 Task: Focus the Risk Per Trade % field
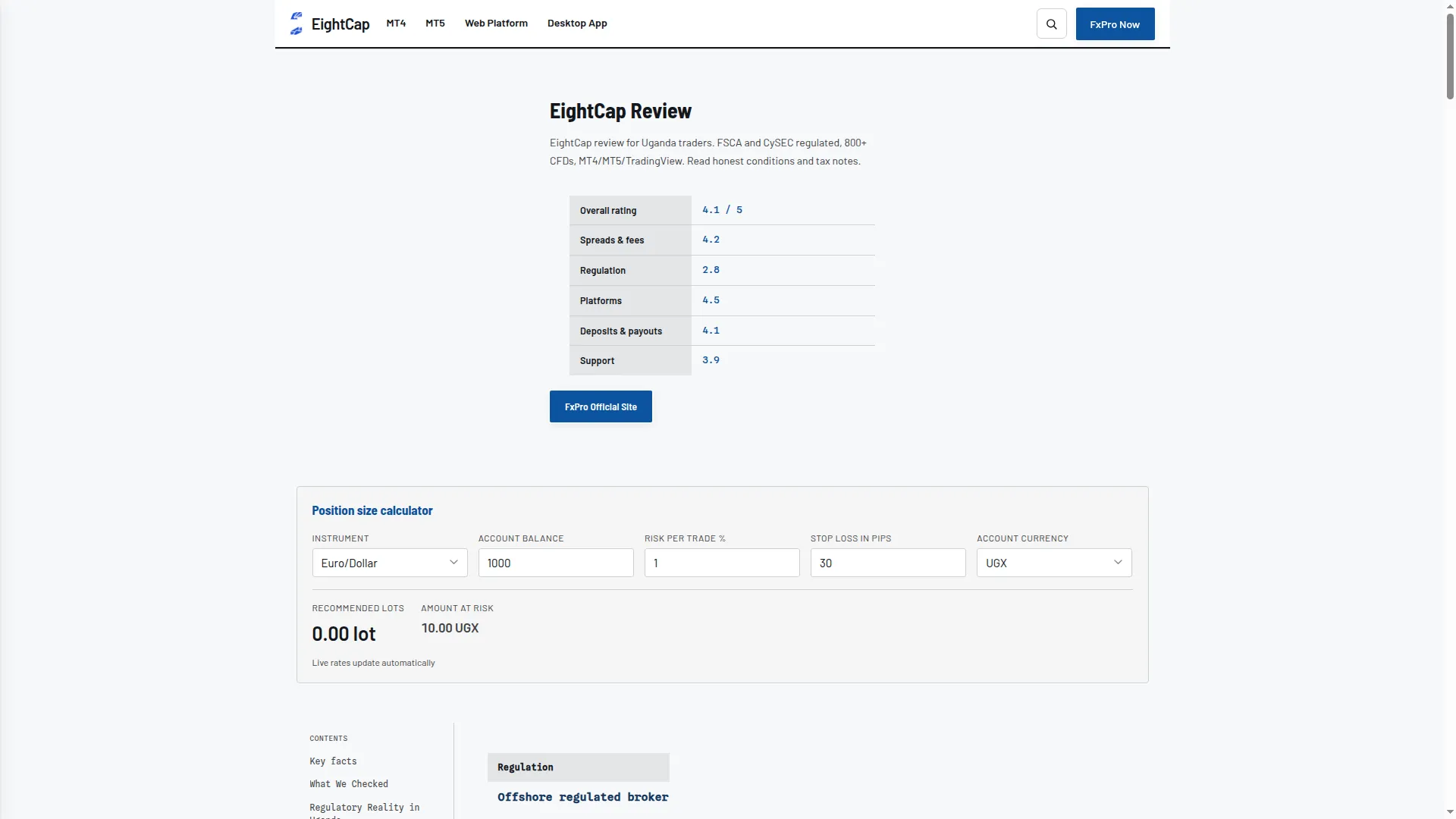coord(722,563)
